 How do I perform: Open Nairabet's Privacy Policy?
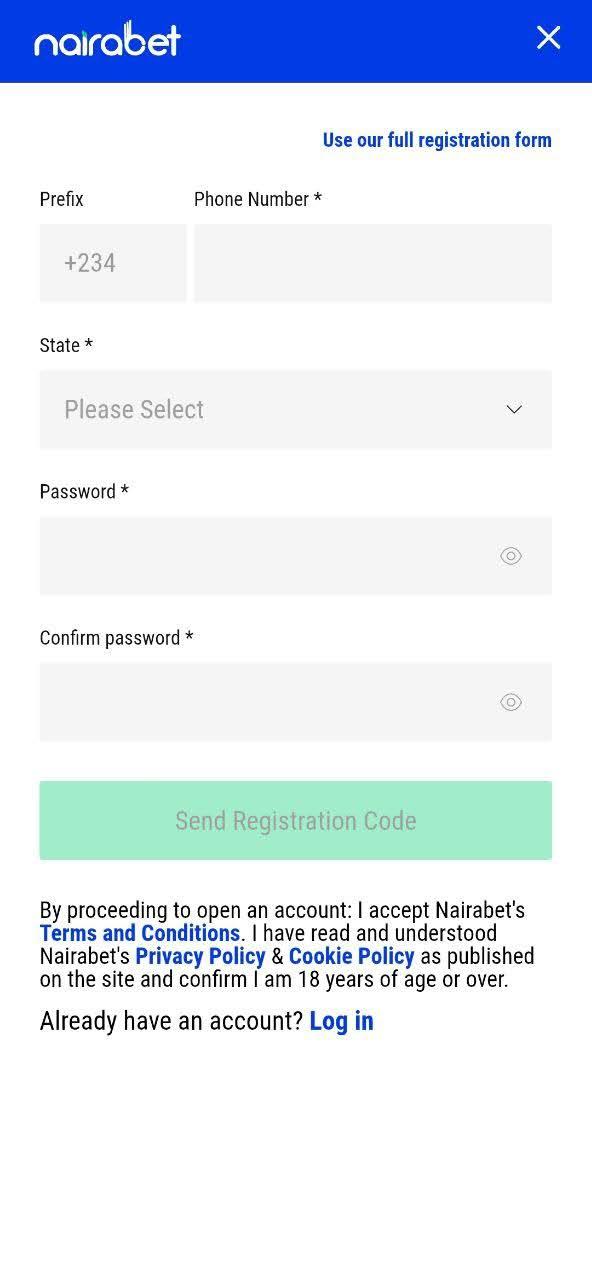coord(200,956)
